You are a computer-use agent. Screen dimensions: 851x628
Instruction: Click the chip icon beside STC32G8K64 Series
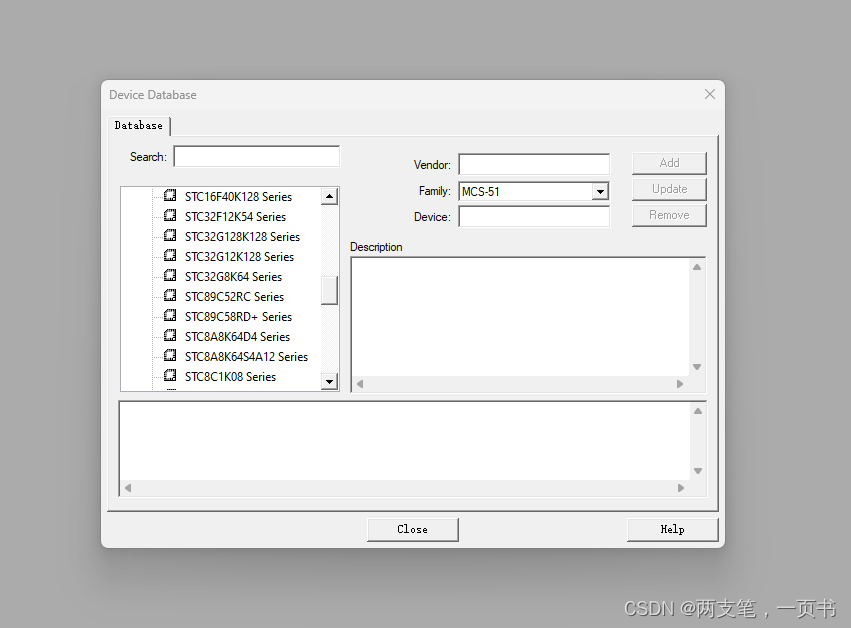(x=170, y=276)
